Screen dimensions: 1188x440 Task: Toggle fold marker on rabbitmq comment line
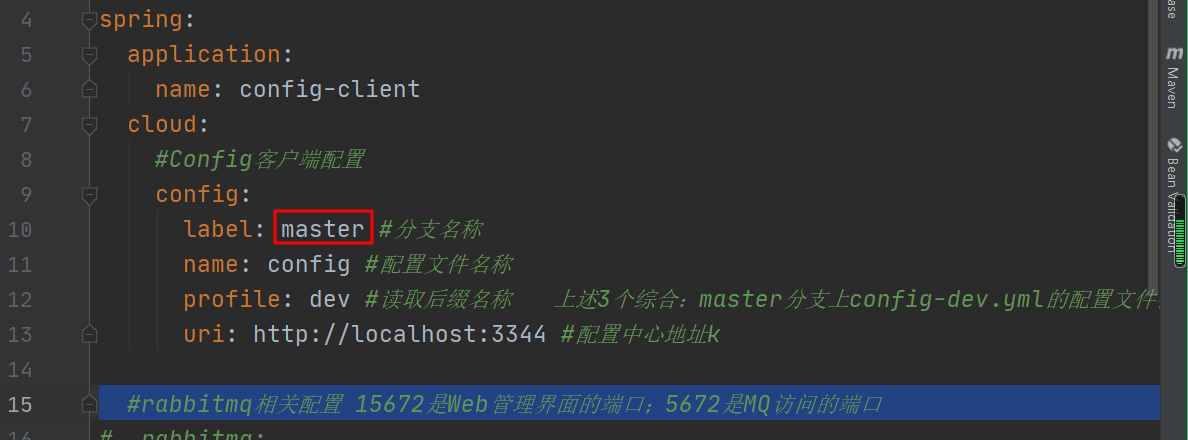(89, 404)
